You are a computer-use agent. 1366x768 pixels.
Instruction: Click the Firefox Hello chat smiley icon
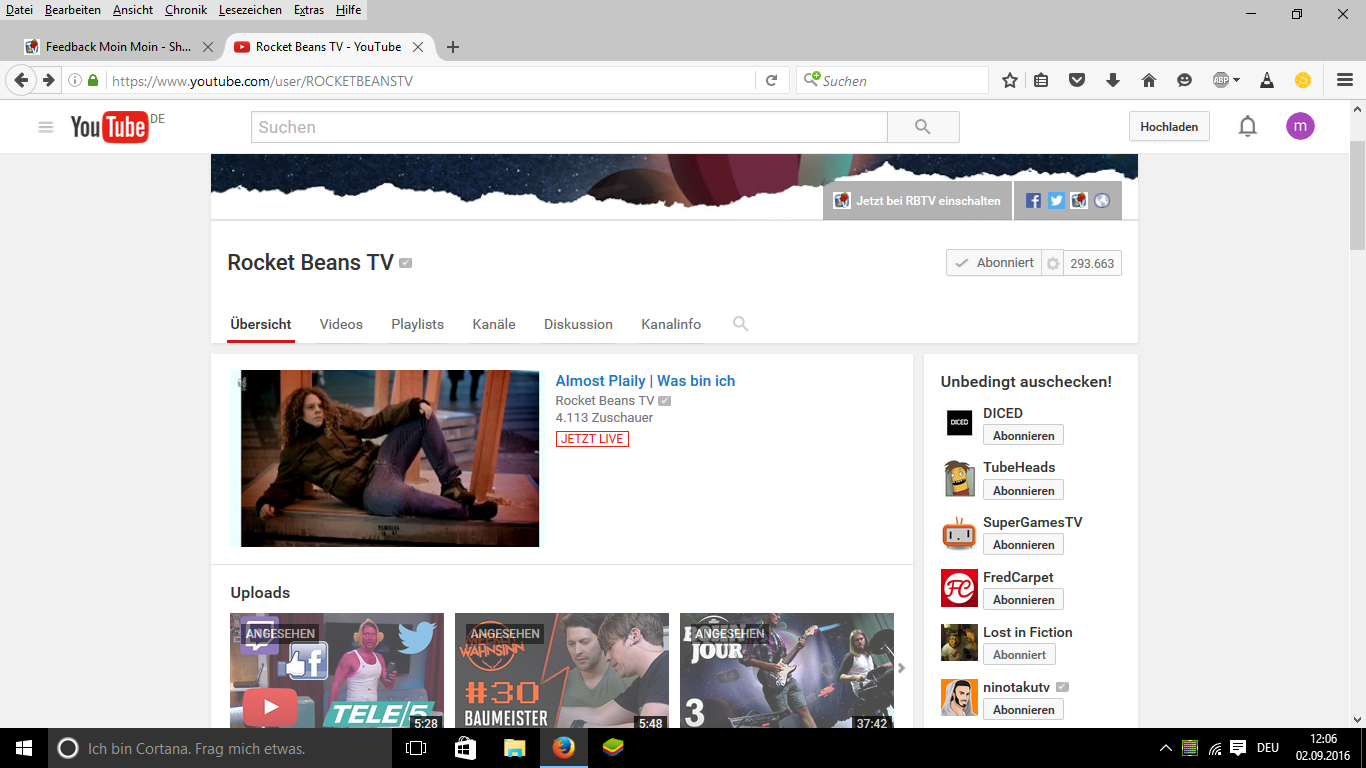1185,80
